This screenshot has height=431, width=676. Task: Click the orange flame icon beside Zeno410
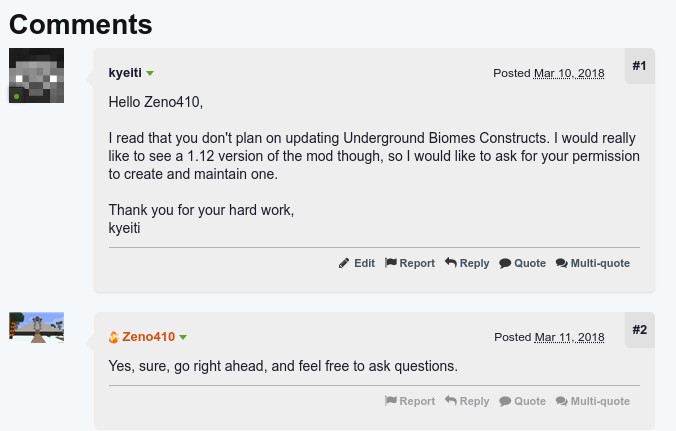tap(114, 338)
